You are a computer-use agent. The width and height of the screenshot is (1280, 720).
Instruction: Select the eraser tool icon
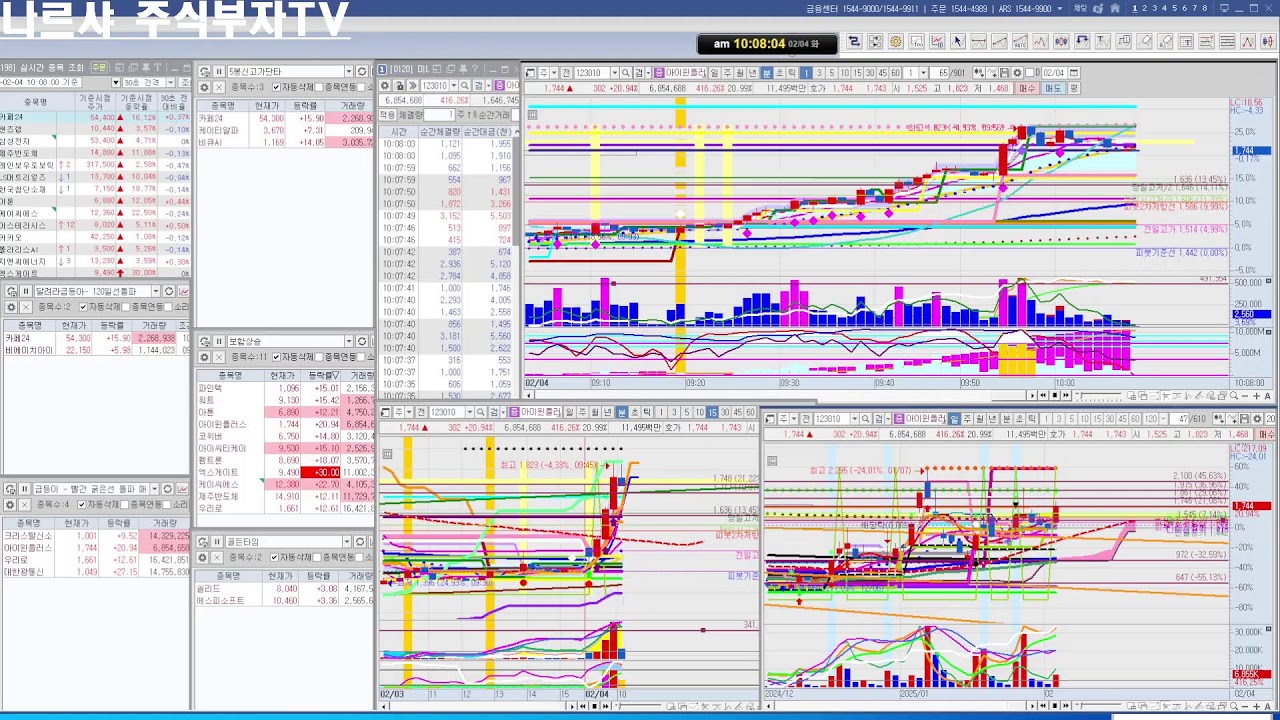(1144, 41)
